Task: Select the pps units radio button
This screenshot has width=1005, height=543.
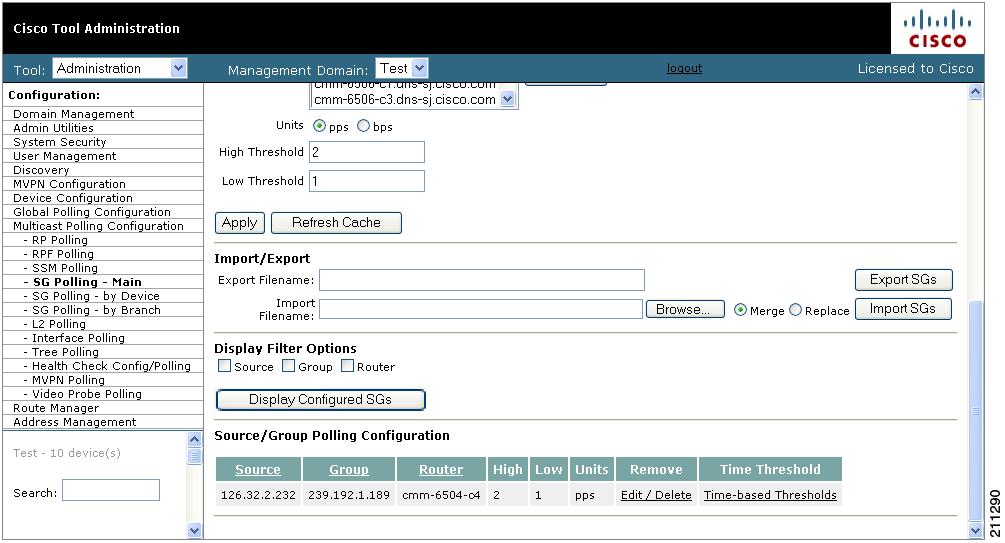Action: [x=319, y=126]
